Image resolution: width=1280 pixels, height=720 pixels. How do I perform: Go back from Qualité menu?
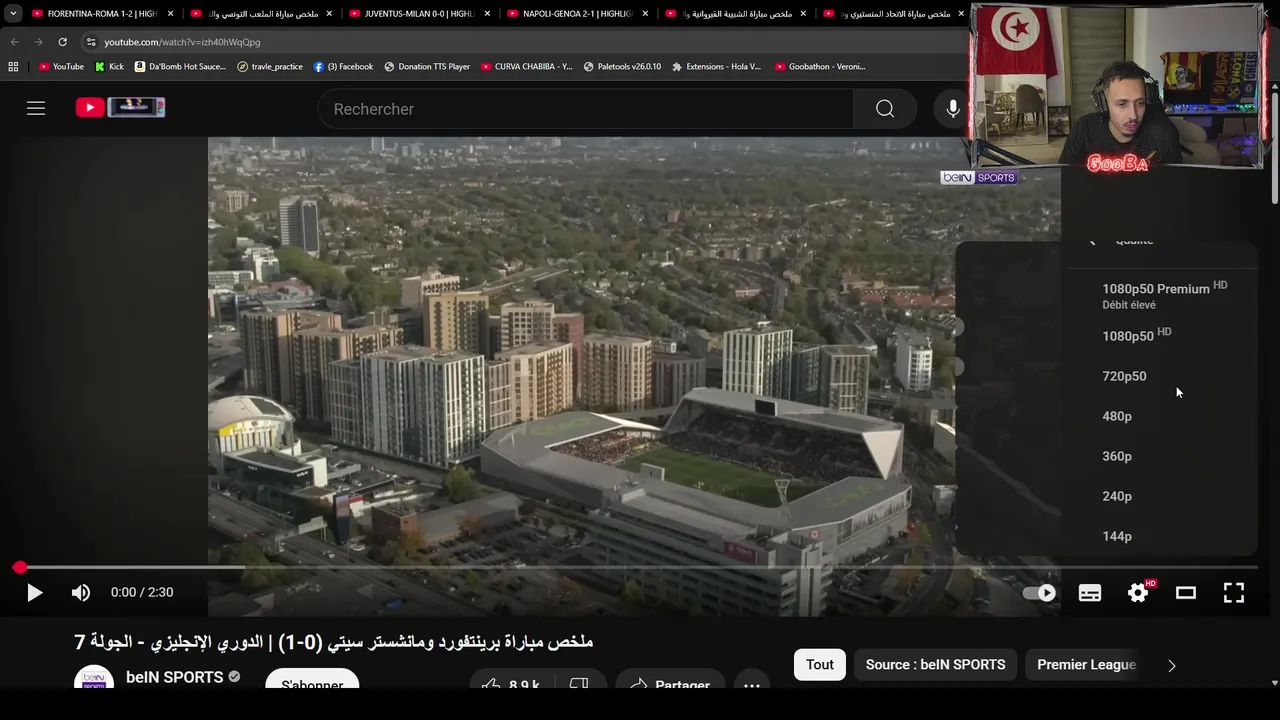[1092, 241]
